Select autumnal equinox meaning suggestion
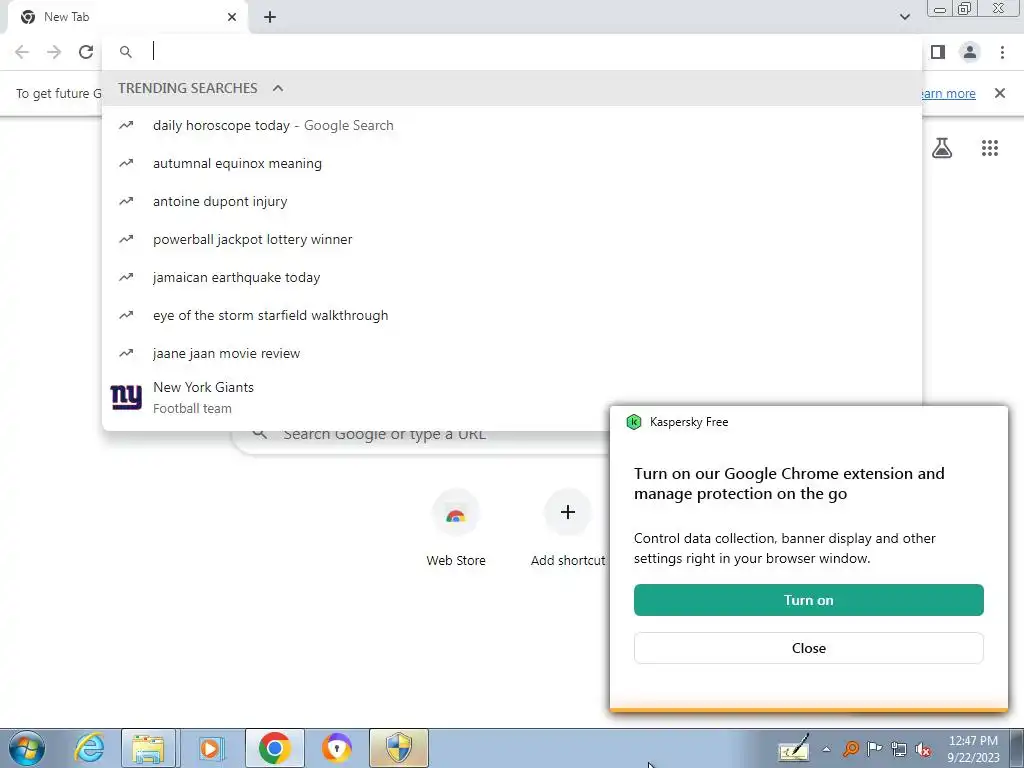 pyautogui.click(x=512, y=163)
